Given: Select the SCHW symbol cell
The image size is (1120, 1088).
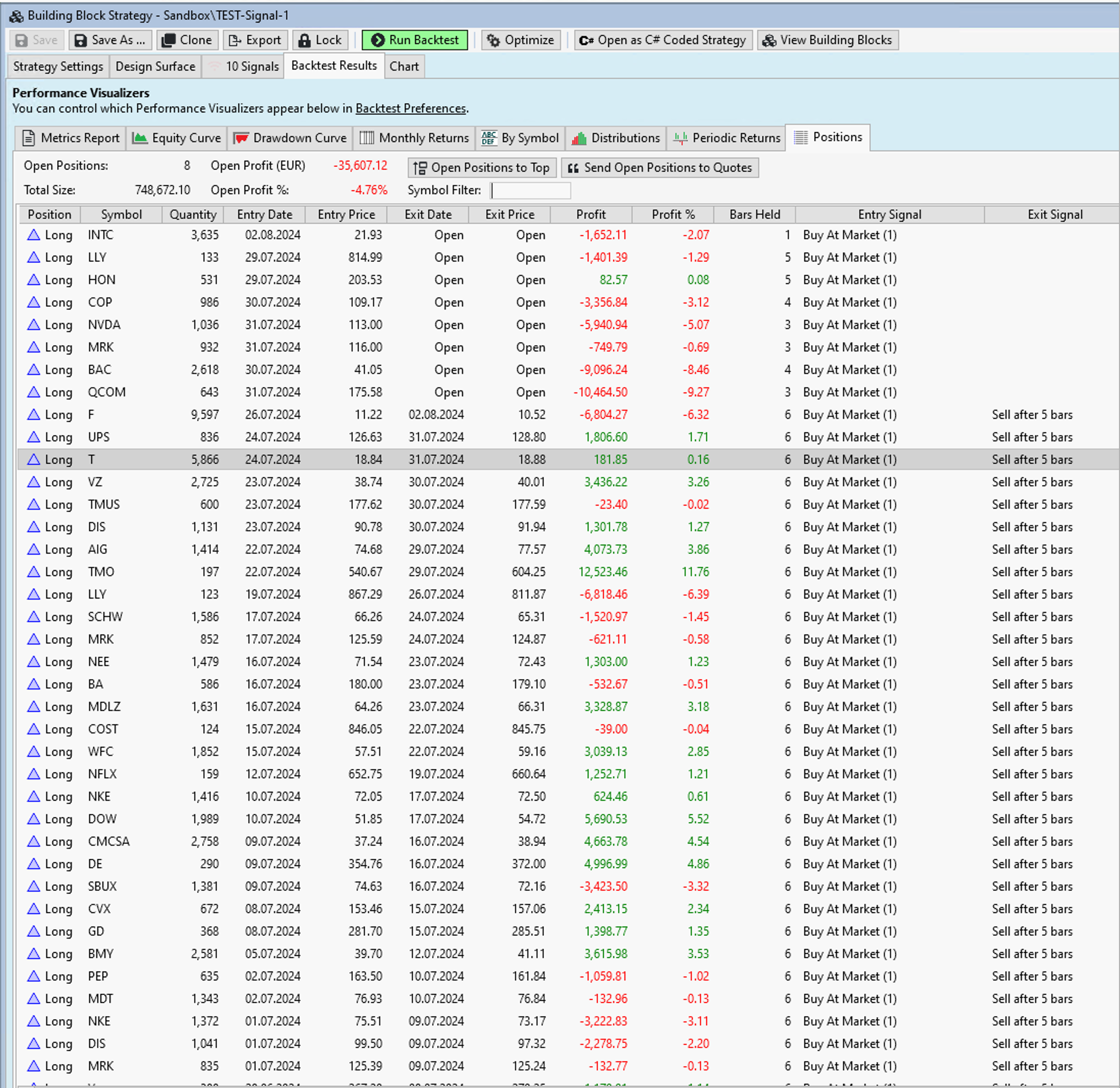Looking at the screenshot, I should [x=105, y=617].
